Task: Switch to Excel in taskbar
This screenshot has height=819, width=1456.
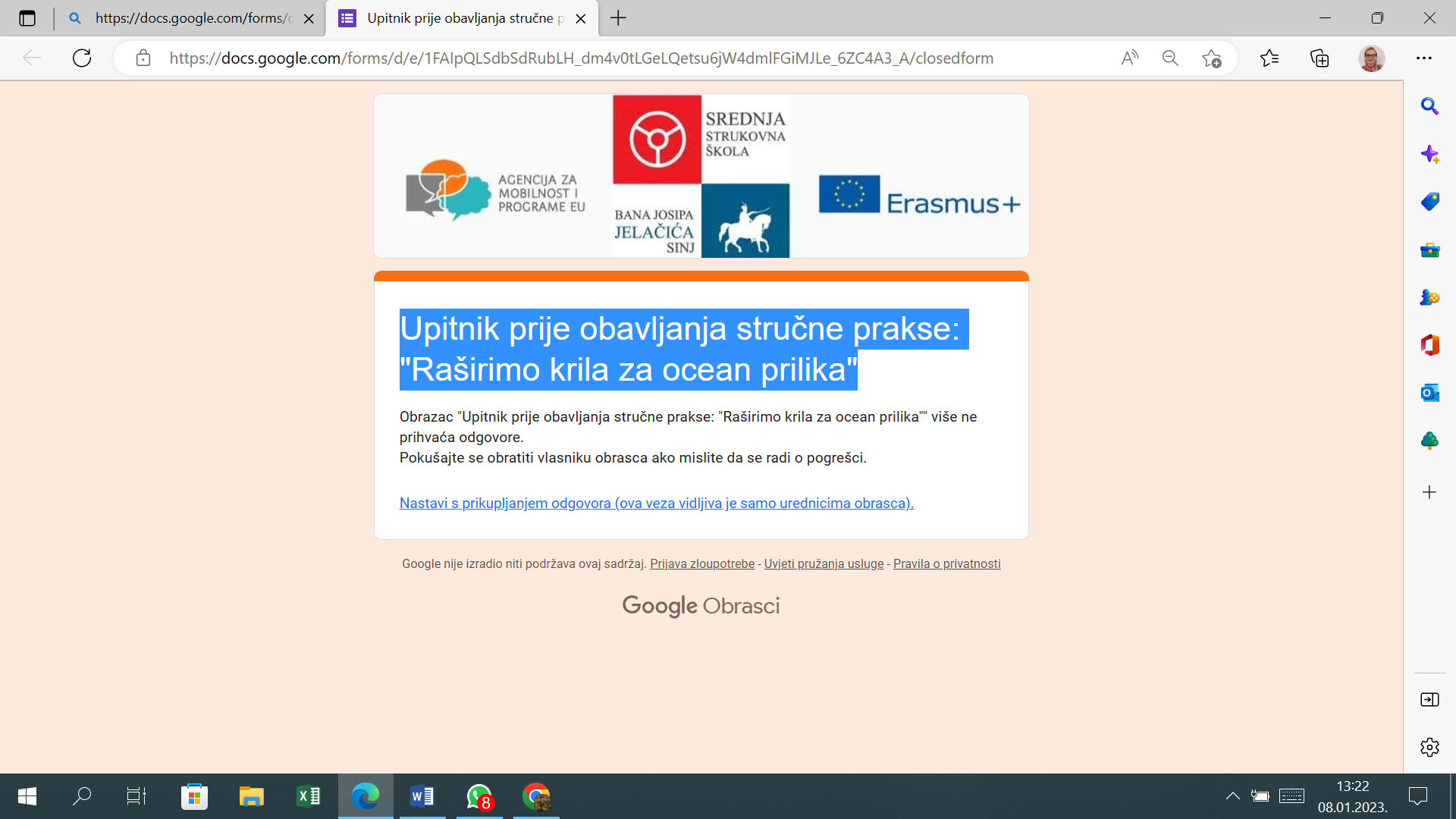Action: tap(308, 796)
